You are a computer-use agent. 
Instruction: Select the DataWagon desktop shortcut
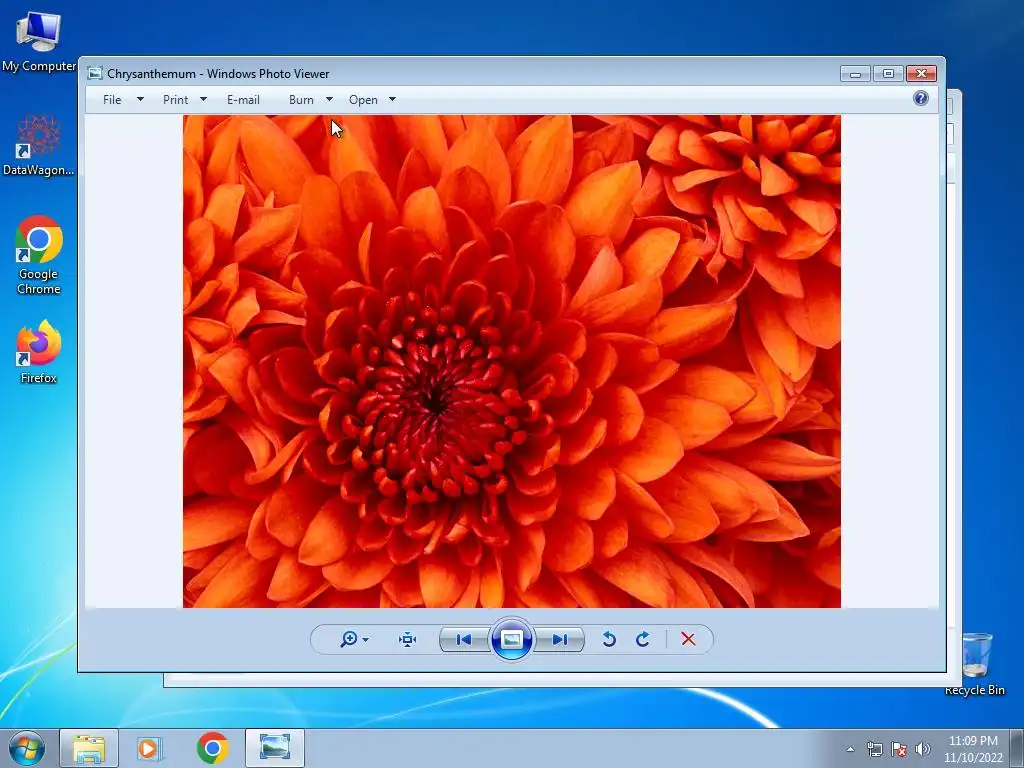coord(39,145)
